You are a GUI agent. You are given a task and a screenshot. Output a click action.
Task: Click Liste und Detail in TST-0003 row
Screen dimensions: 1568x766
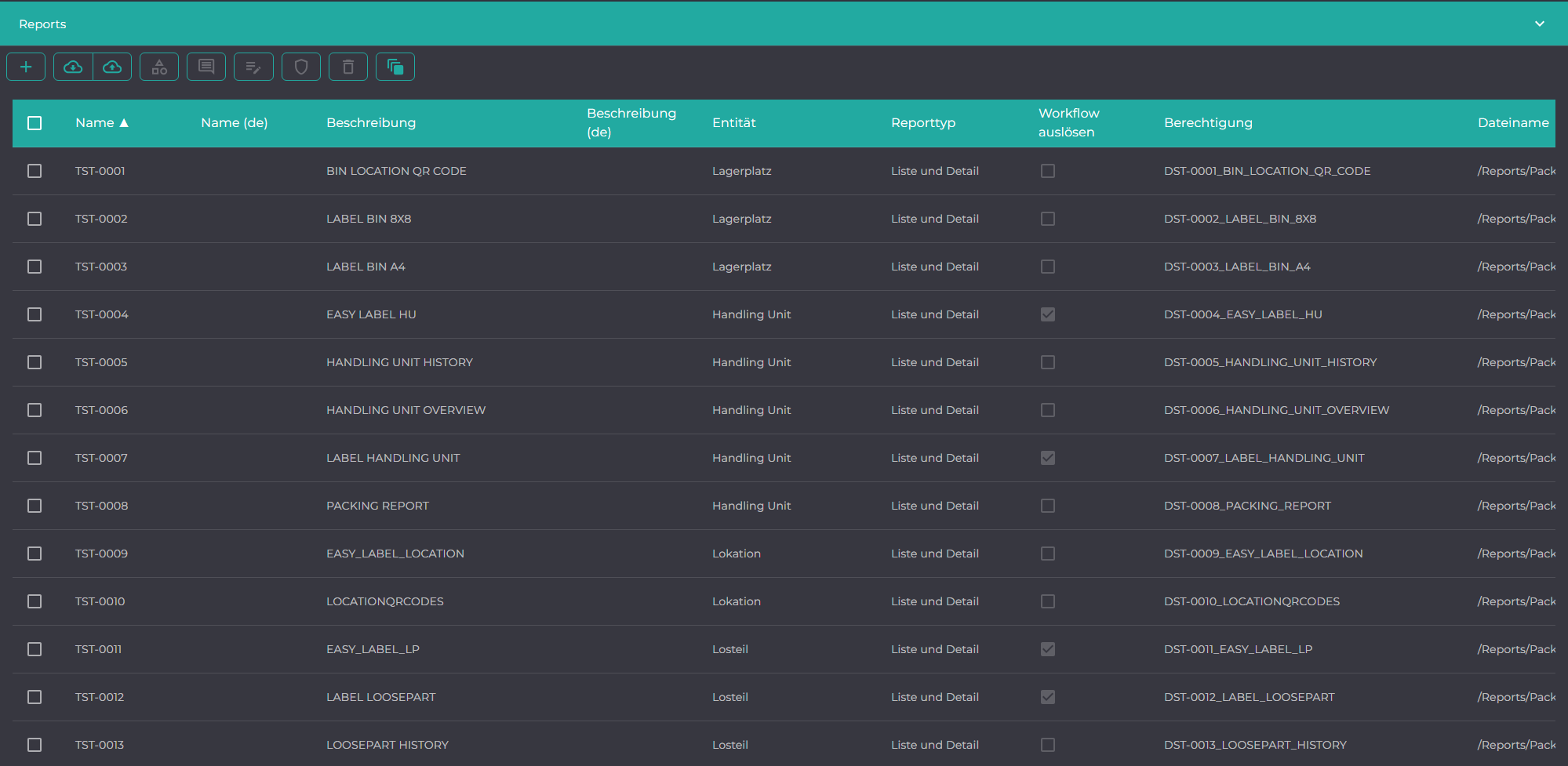935,267
